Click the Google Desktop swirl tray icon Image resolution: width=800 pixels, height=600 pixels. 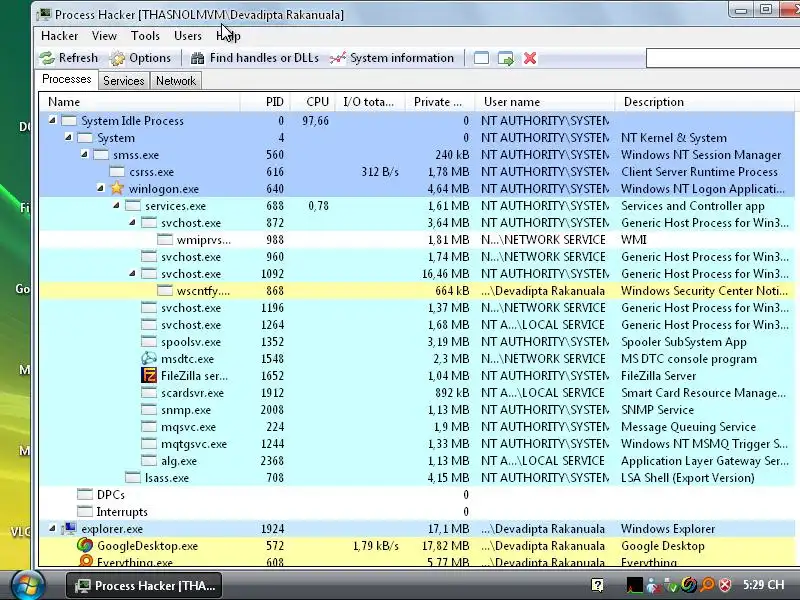point(689,585)
